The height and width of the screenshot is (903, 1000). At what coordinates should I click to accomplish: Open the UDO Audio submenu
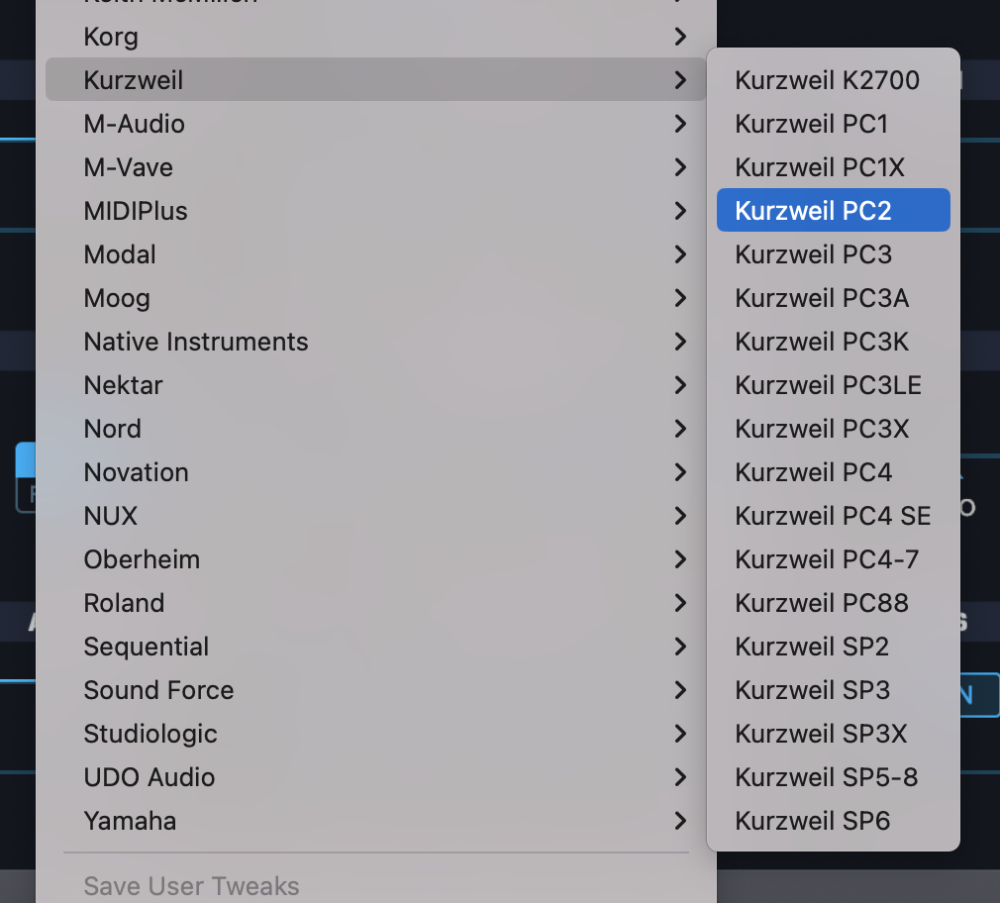coord(149,777)
